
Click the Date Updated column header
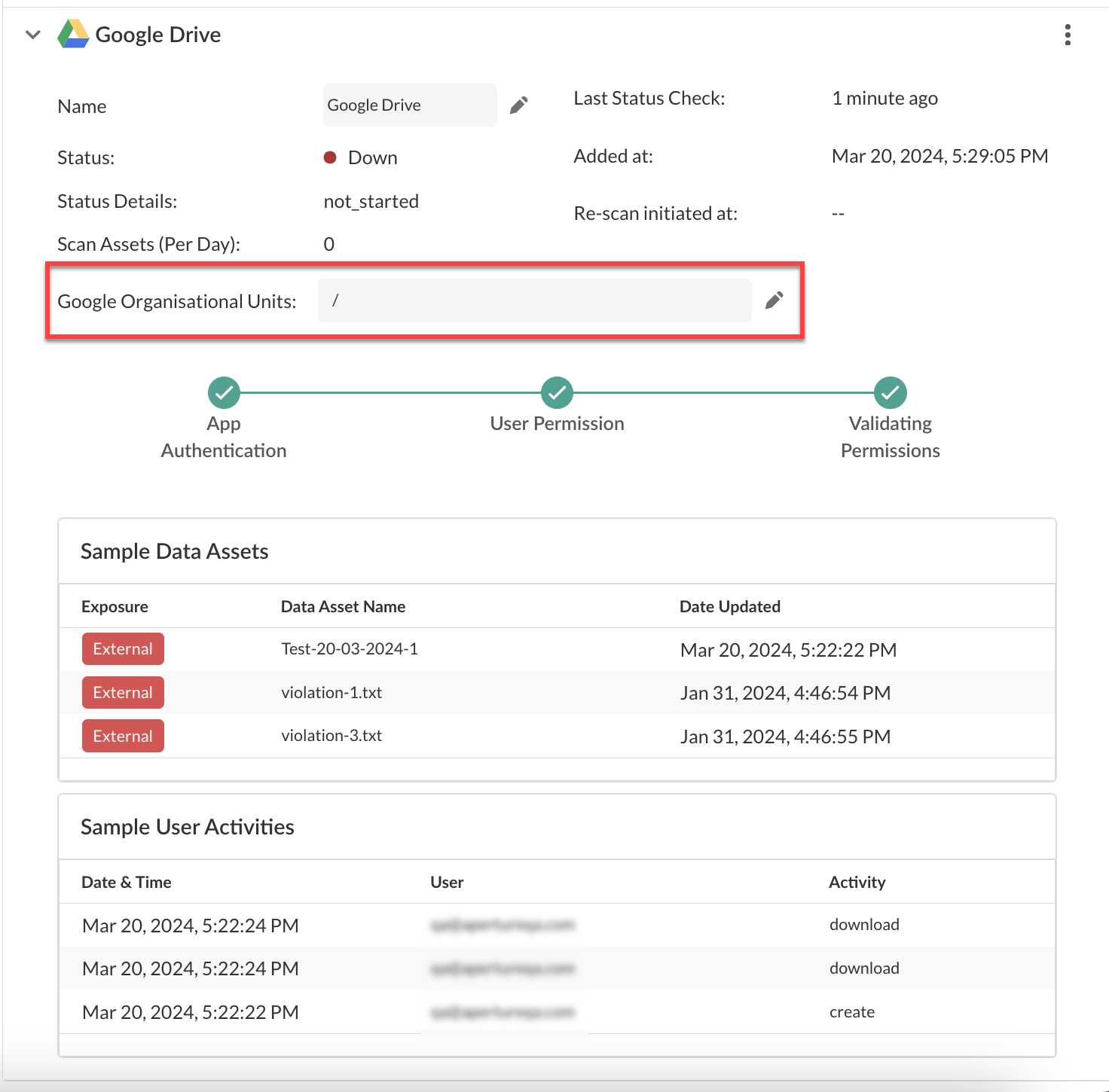click(729, 607)
